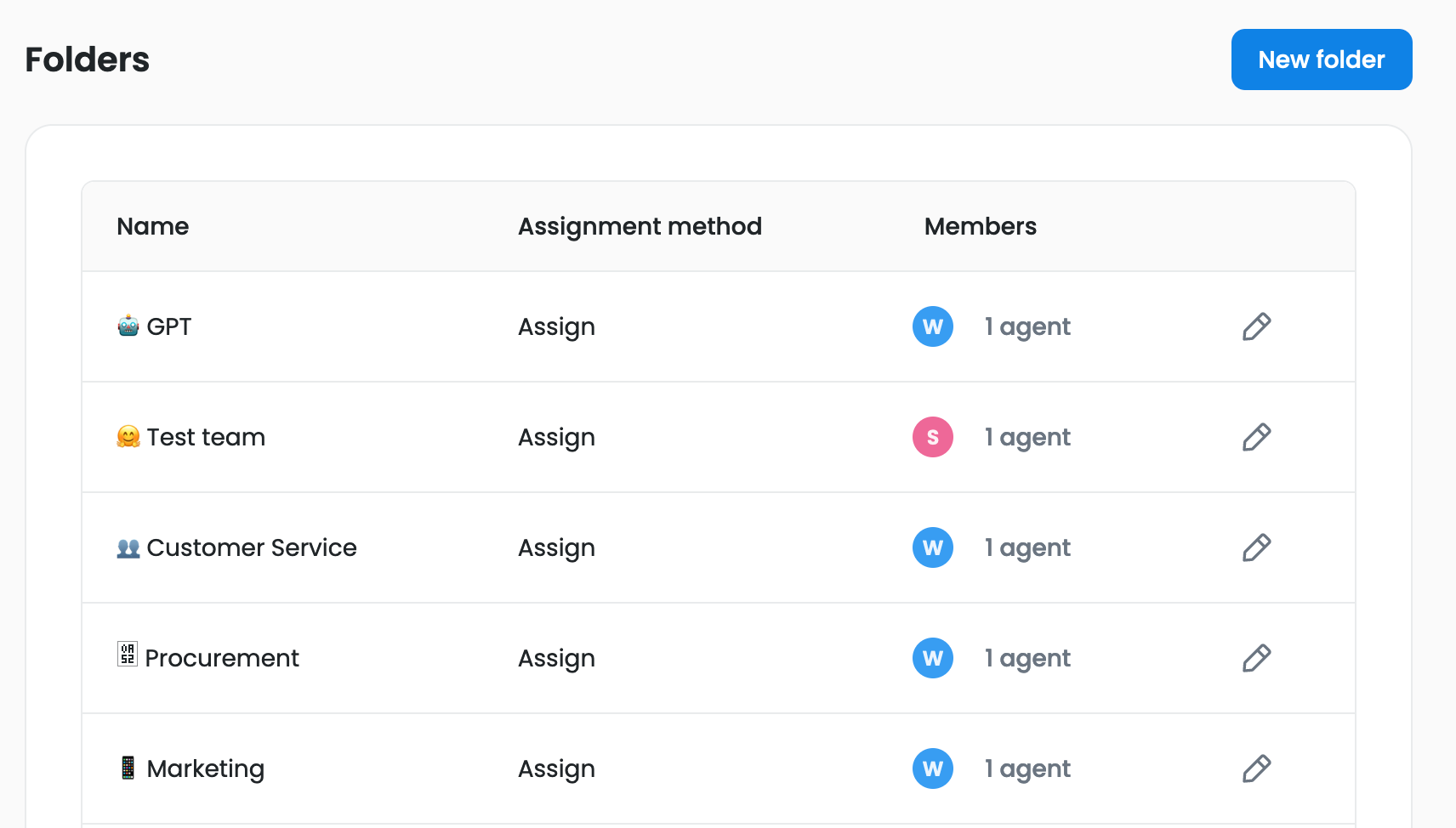Screen dimensions: 1456x828
Task: Click the Members column header
Action: pos(981,226)
